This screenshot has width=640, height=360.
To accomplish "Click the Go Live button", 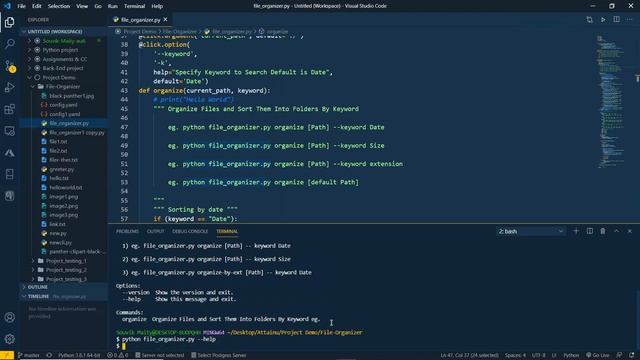I will point(597,355).
